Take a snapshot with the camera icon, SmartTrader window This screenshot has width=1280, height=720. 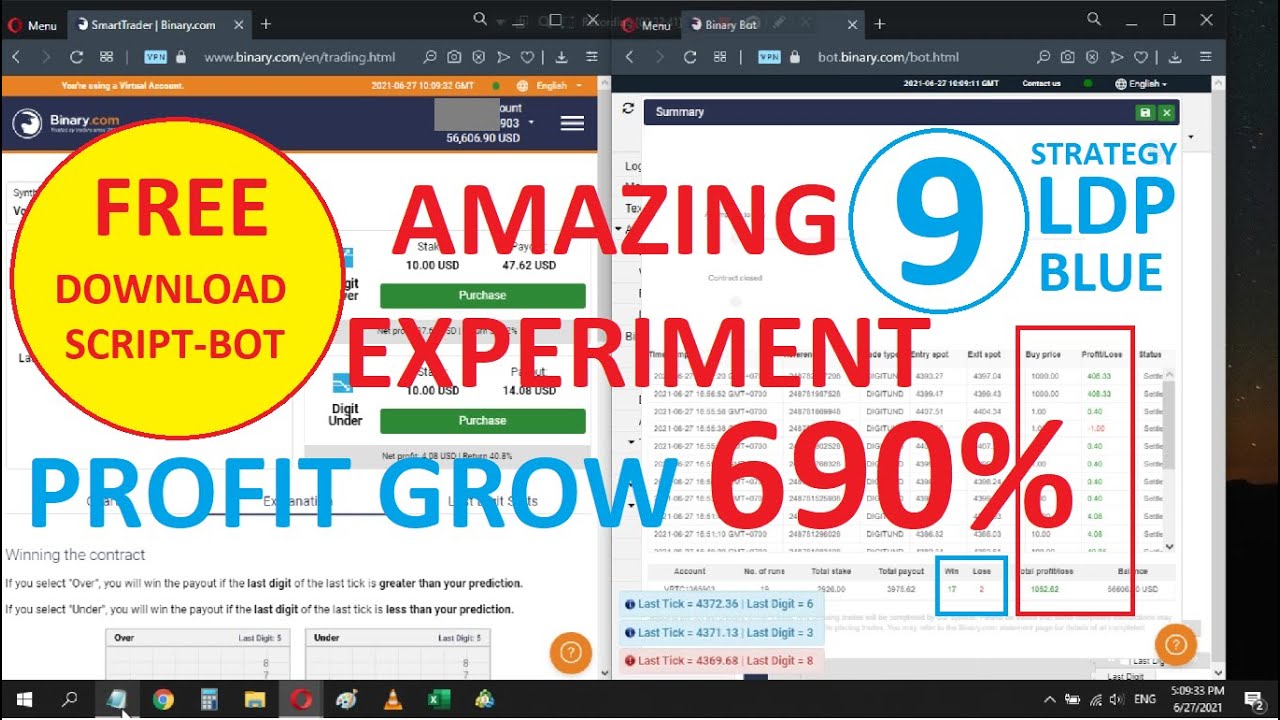[455, 58]
